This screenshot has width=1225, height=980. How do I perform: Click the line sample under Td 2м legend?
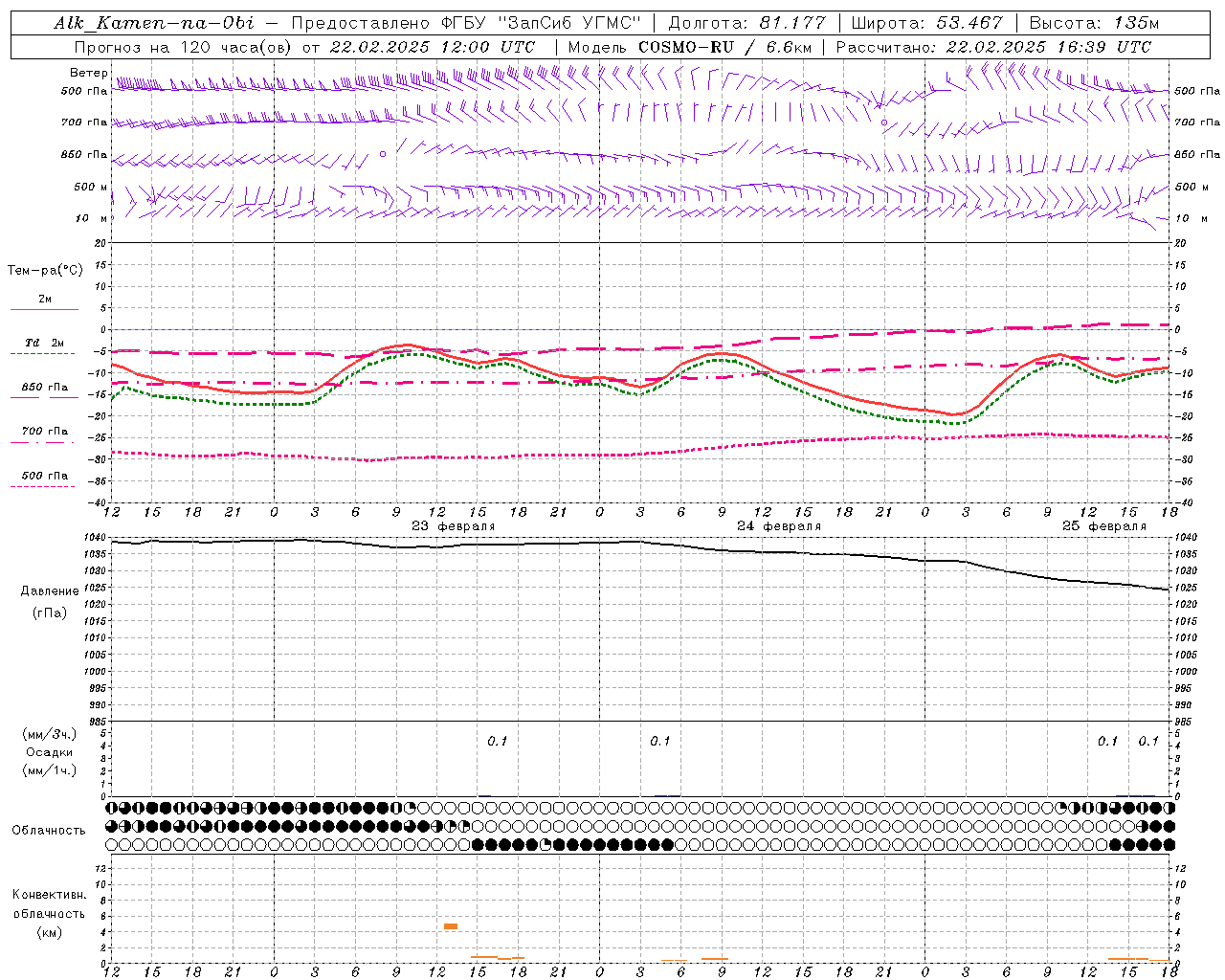(x=43, y=354)
